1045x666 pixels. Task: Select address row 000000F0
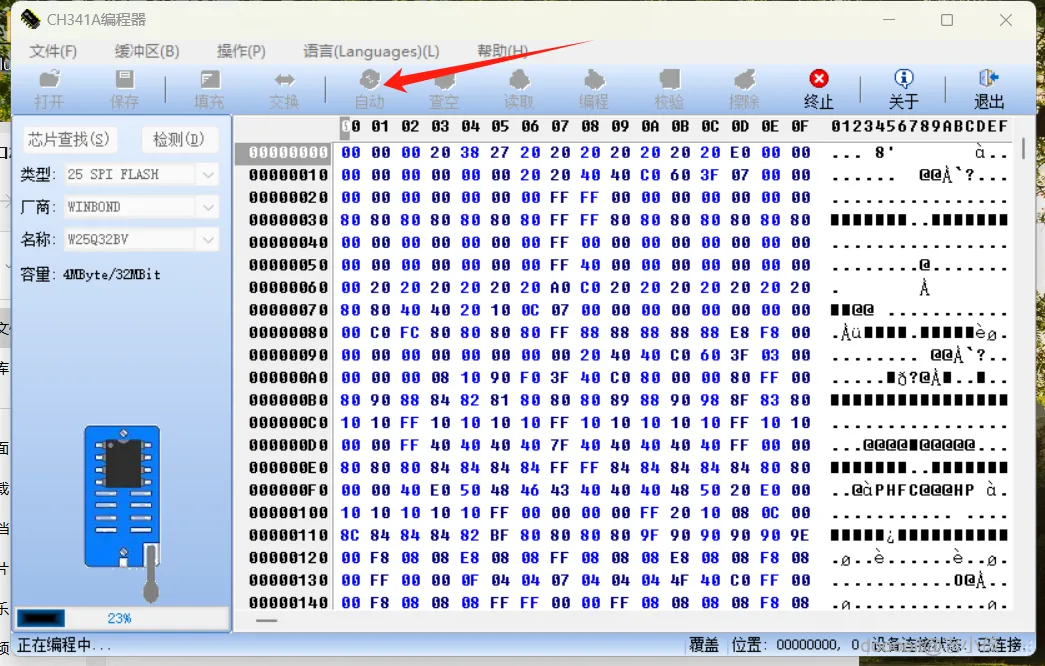pos(289,490)
